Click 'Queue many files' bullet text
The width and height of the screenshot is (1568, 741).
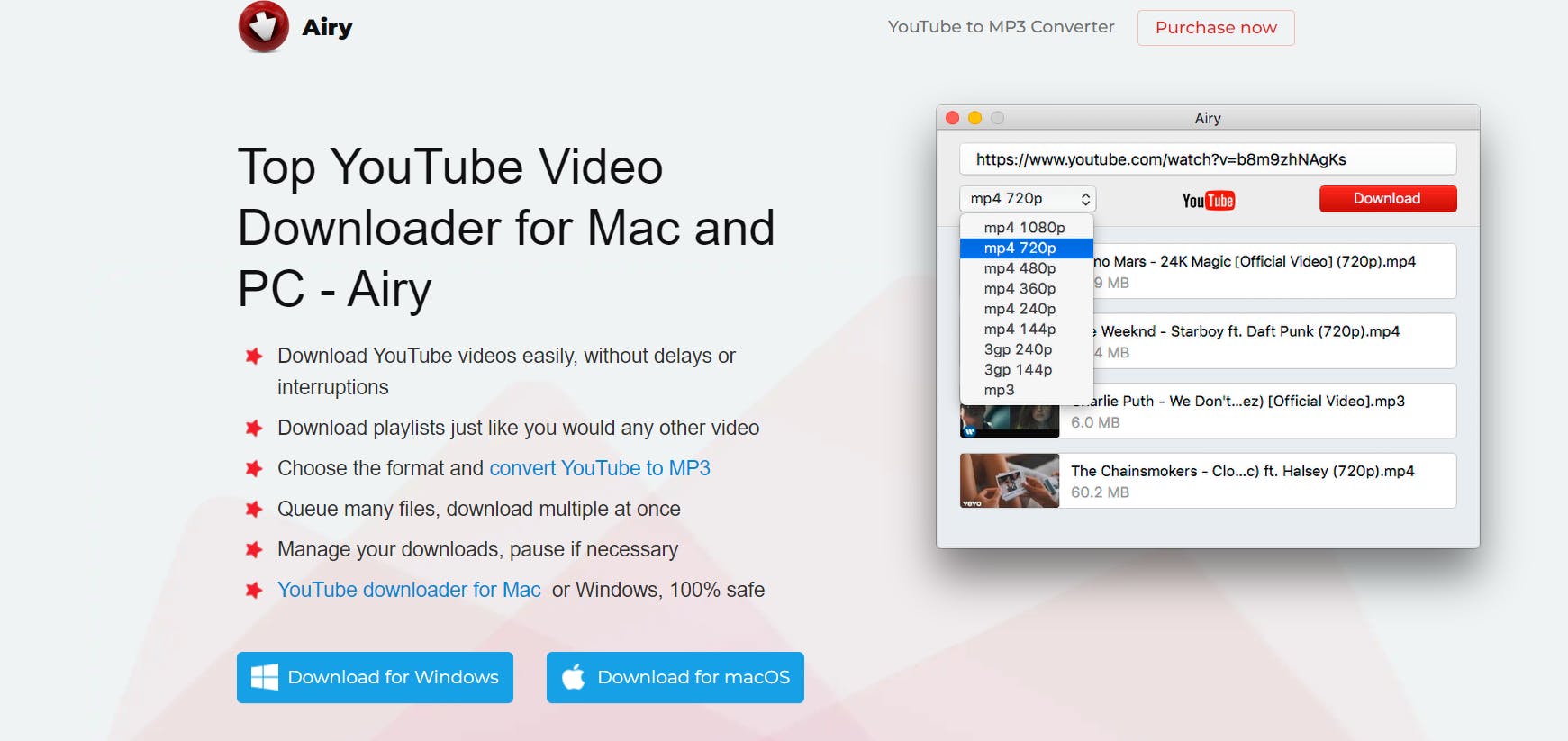479,509
